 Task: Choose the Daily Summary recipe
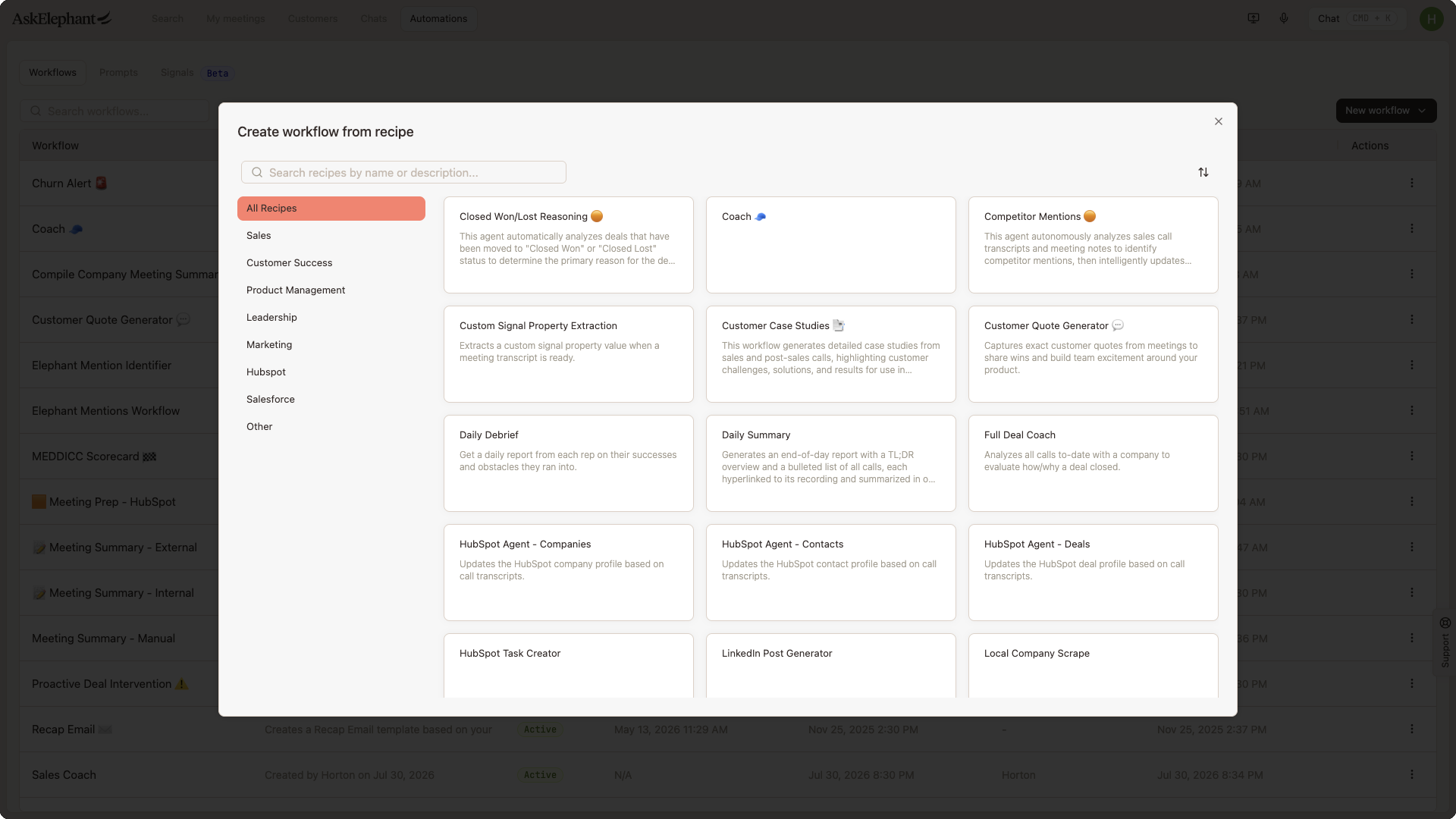tap(831, 463)
